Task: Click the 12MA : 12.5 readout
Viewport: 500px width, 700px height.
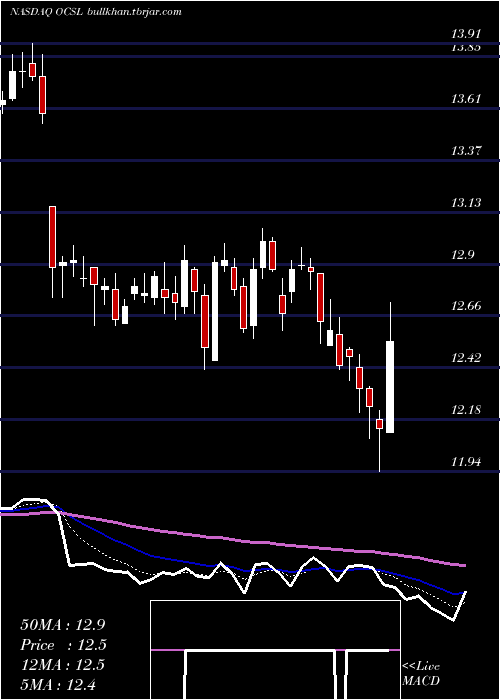Action: click(62, 665)
